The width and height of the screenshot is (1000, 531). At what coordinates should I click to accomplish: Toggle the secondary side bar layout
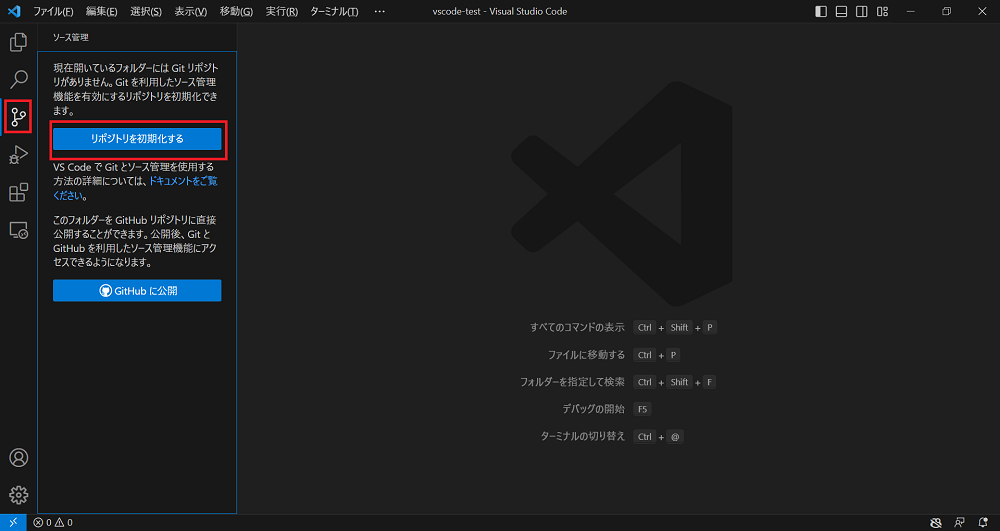click(x=861, y=12)
